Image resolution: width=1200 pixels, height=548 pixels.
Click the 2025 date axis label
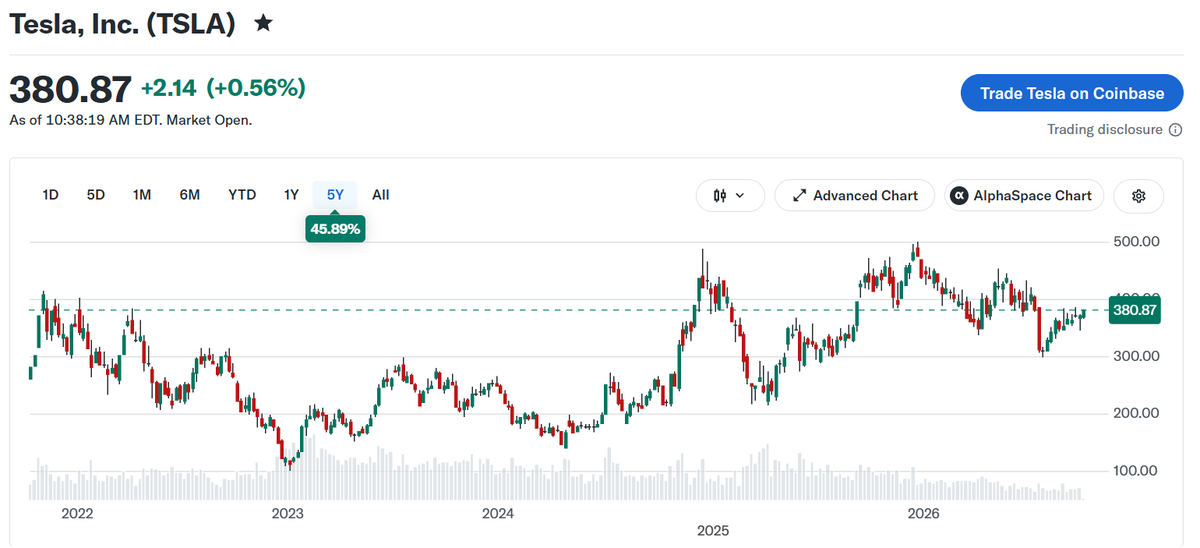click(x=713, y=530)
